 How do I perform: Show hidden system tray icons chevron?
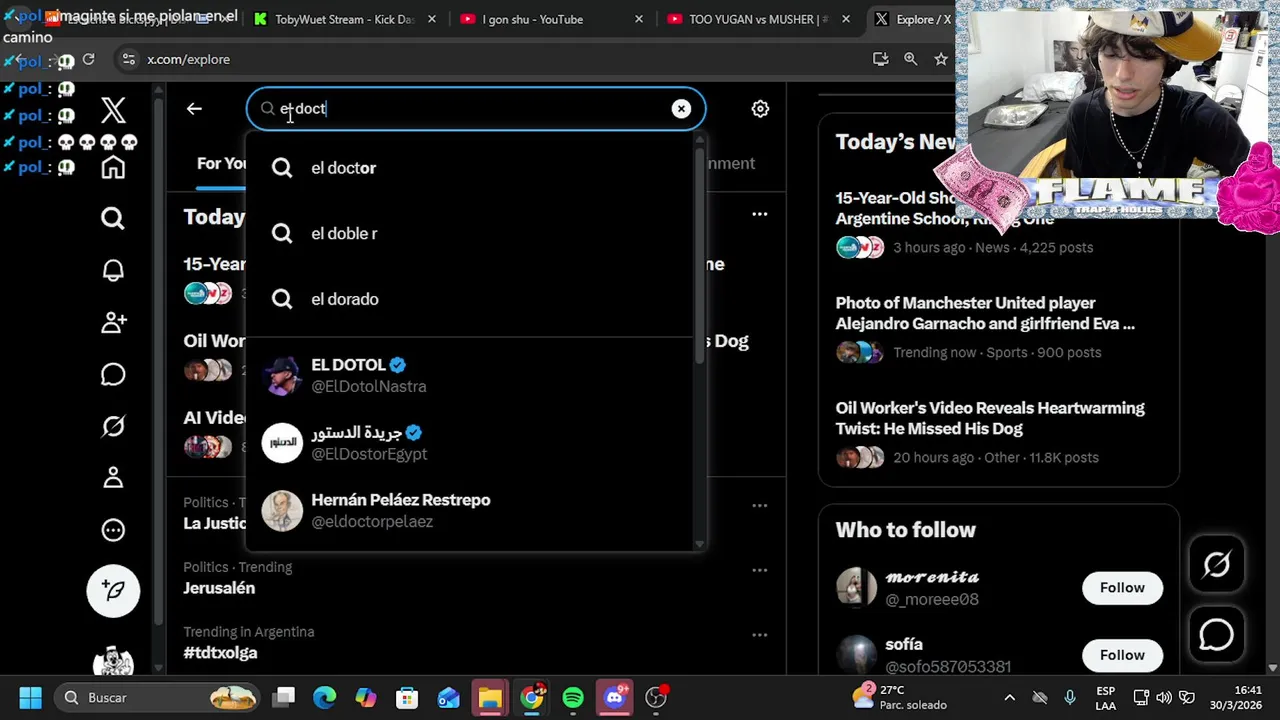[1009, 697]
